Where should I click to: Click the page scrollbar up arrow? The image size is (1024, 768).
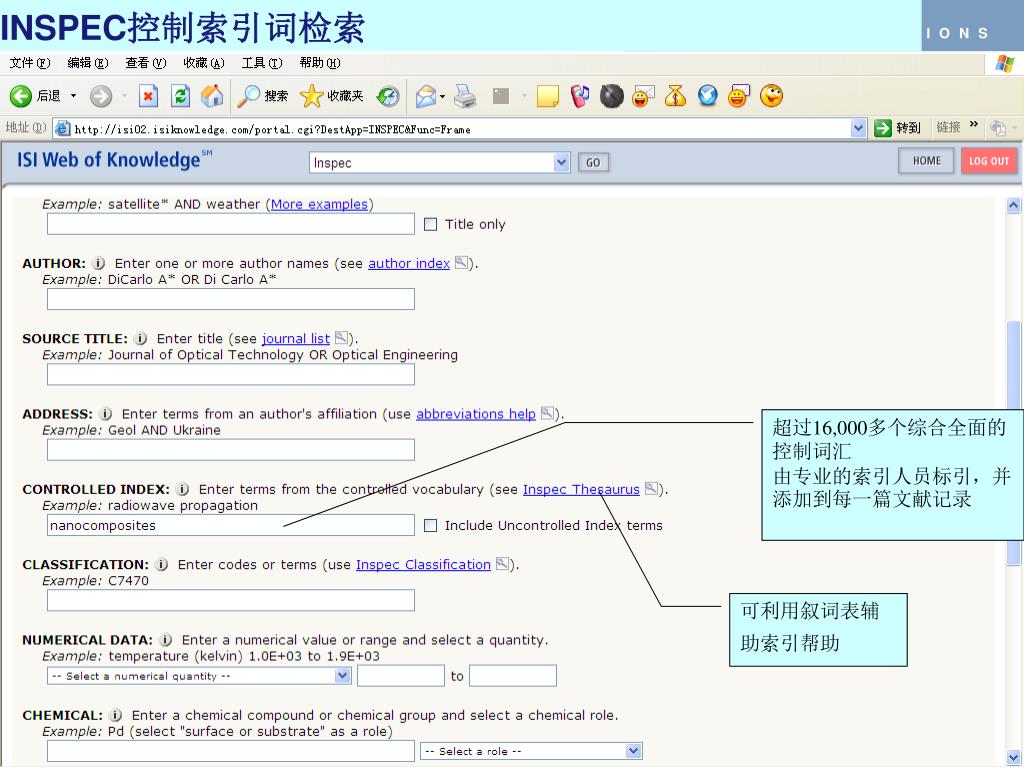click(x=1014, y=205)
